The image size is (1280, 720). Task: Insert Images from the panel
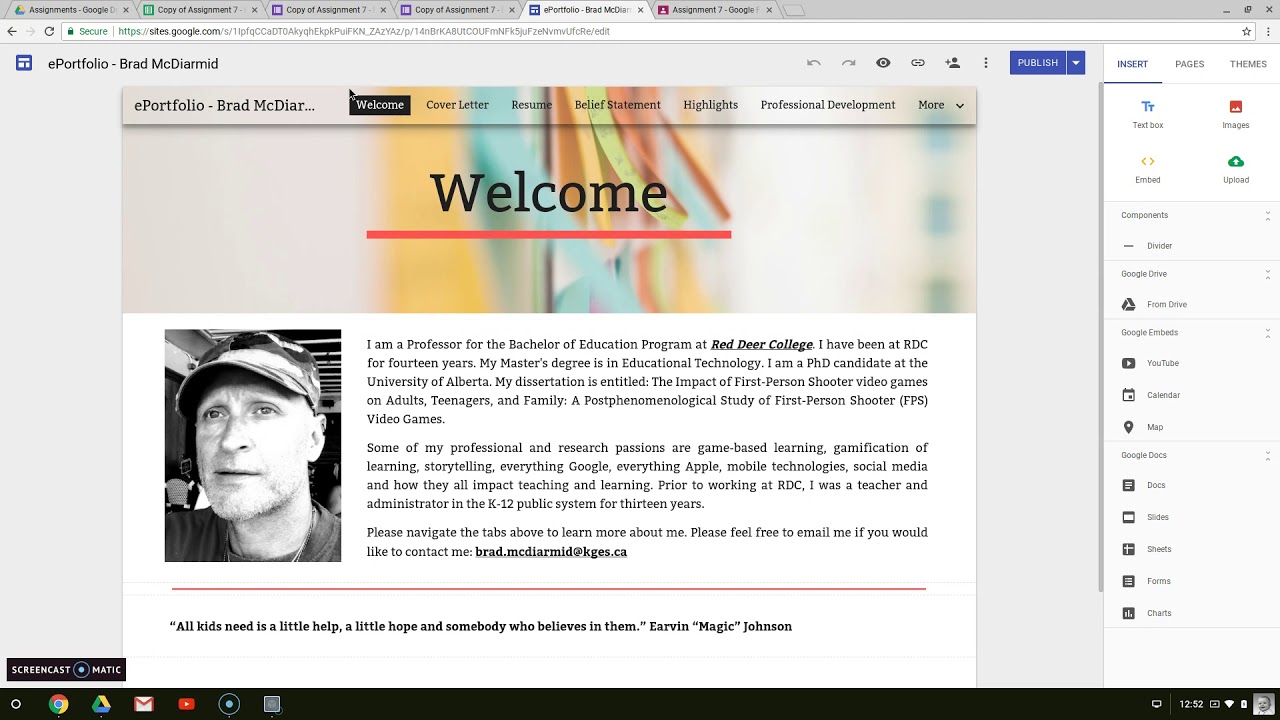(1236, 114)
